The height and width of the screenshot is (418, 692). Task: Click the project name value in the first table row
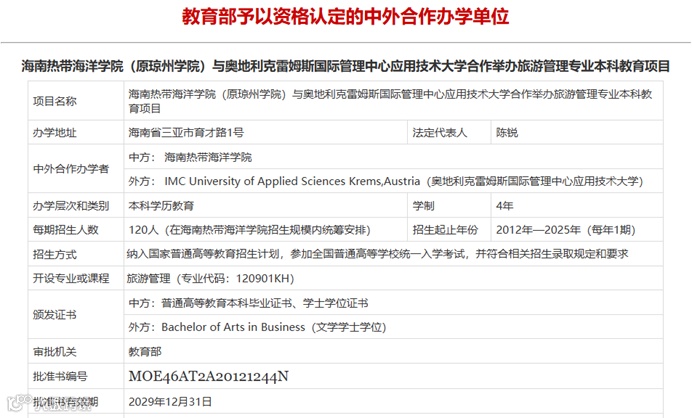[390, 101]
